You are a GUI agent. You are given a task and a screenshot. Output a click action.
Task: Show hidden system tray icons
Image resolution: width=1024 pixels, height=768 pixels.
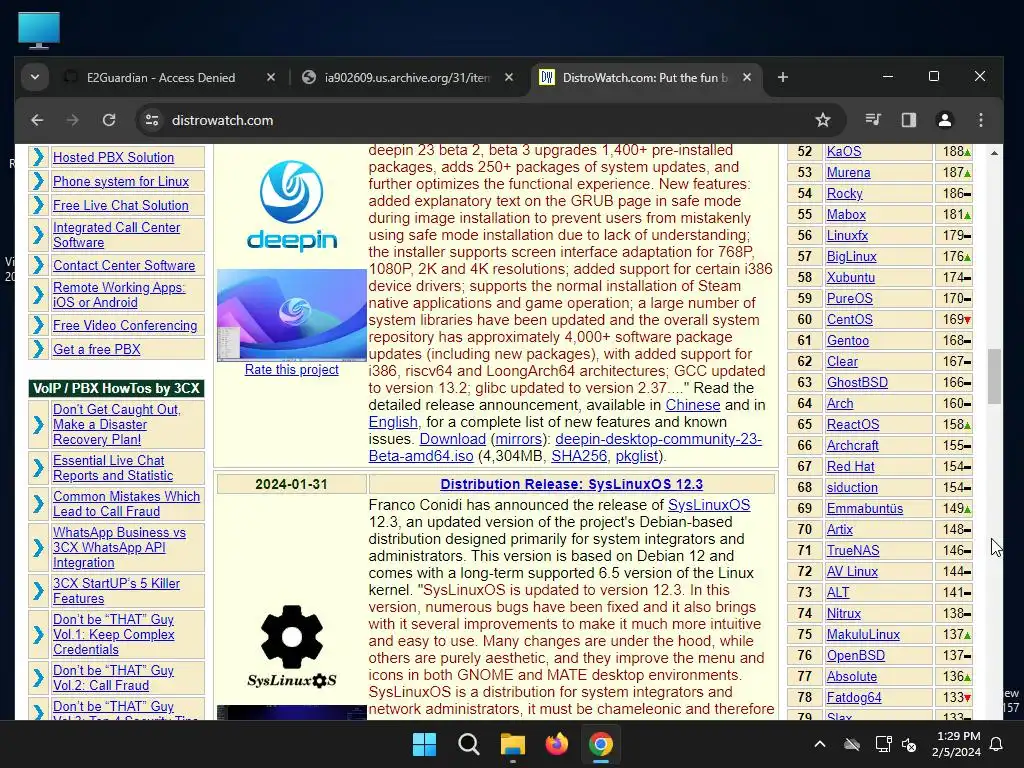(820, 744)
